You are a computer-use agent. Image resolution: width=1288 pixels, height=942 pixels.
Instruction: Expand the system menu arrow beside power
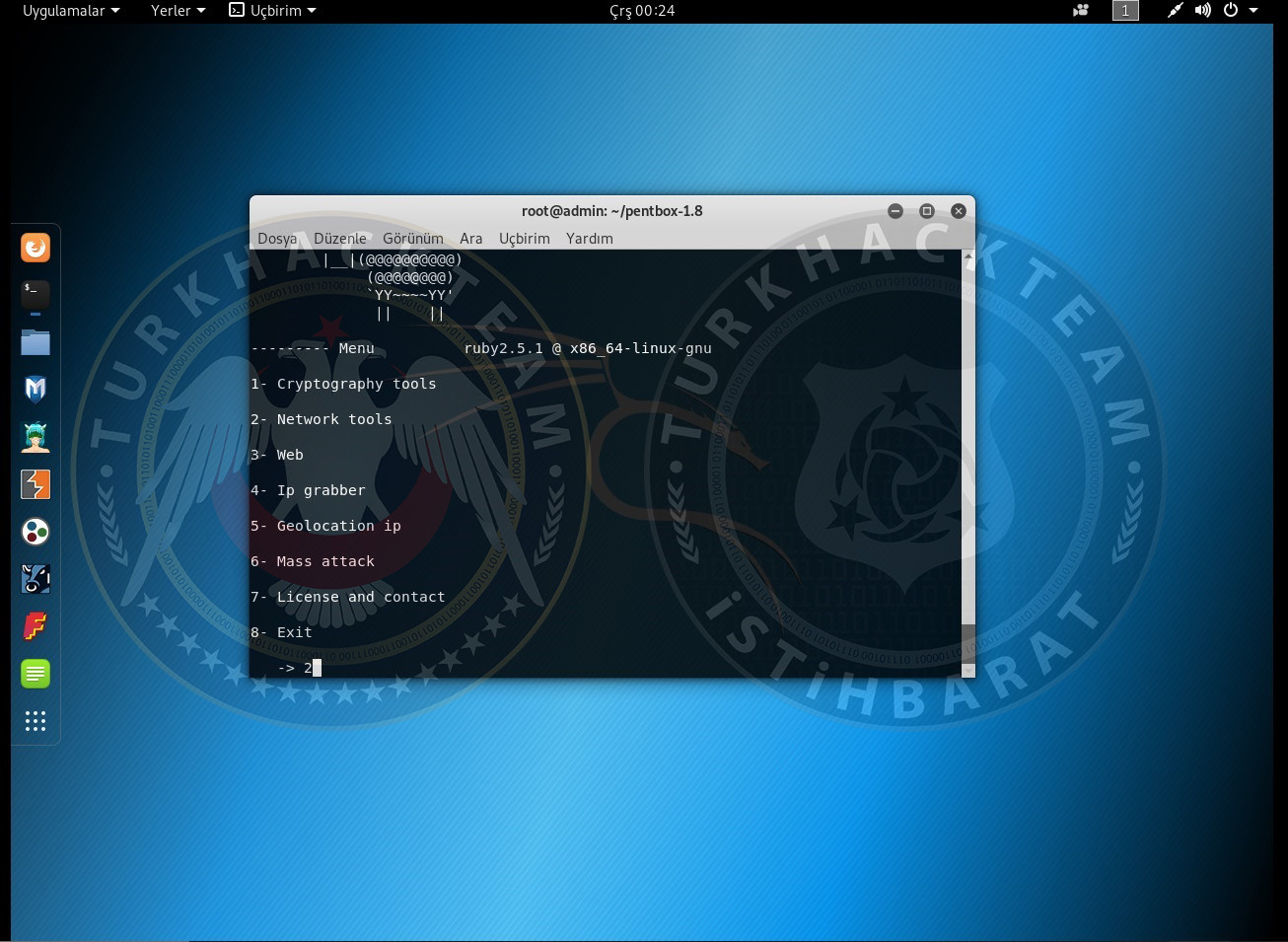[1253, 11]
